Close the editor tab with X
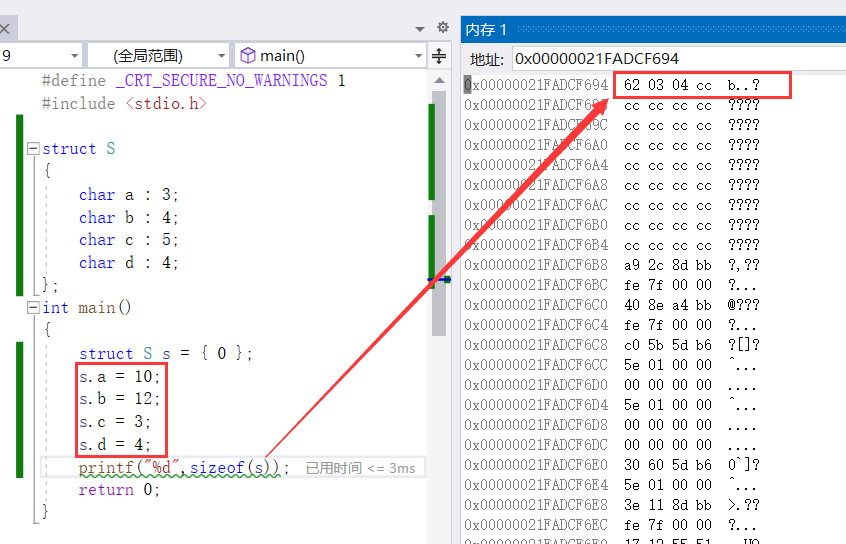The height and width of the screenshot is (544, 846). click(x=4, y=29)
